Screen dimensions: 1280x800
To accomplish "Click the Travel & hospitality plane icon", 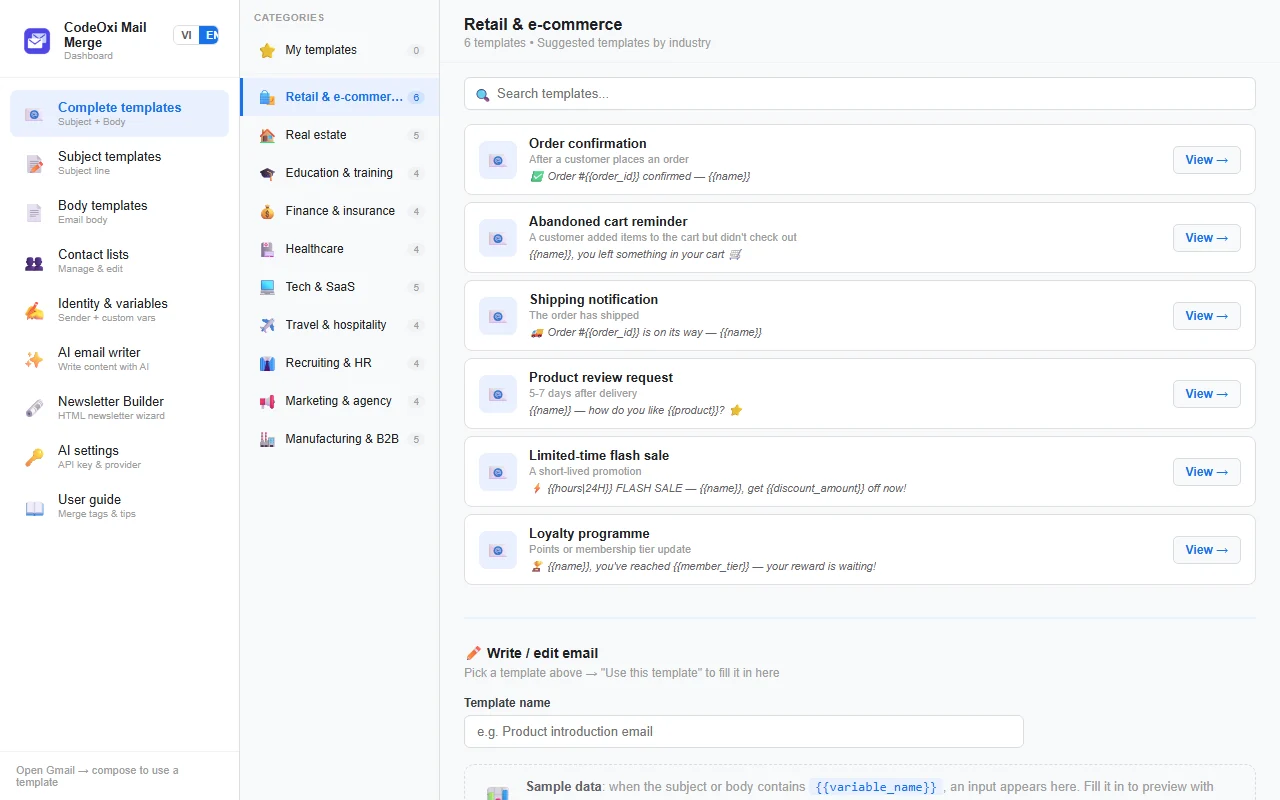I will point(267,325).
